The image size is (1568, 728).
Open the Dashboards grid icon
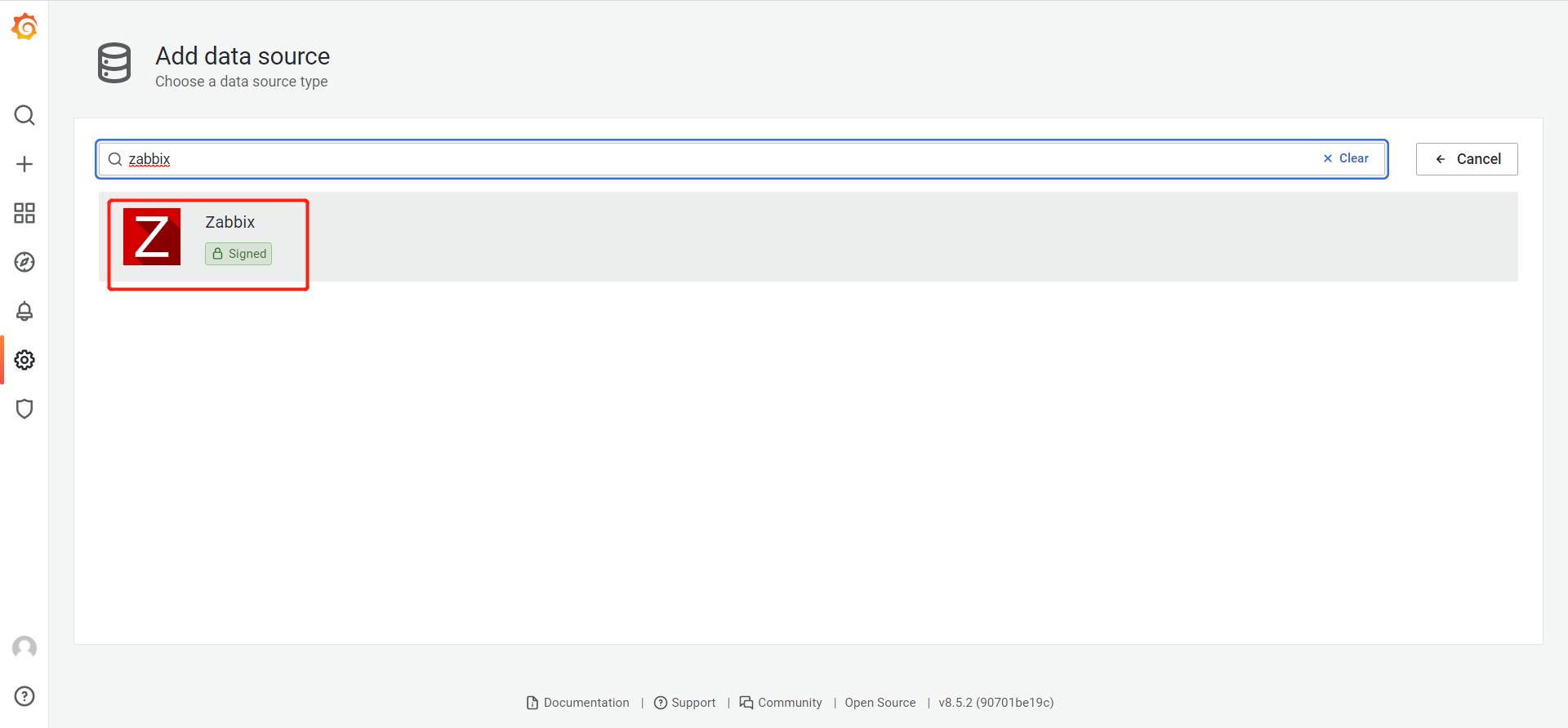pyautogui.click(x=24, y=213)
